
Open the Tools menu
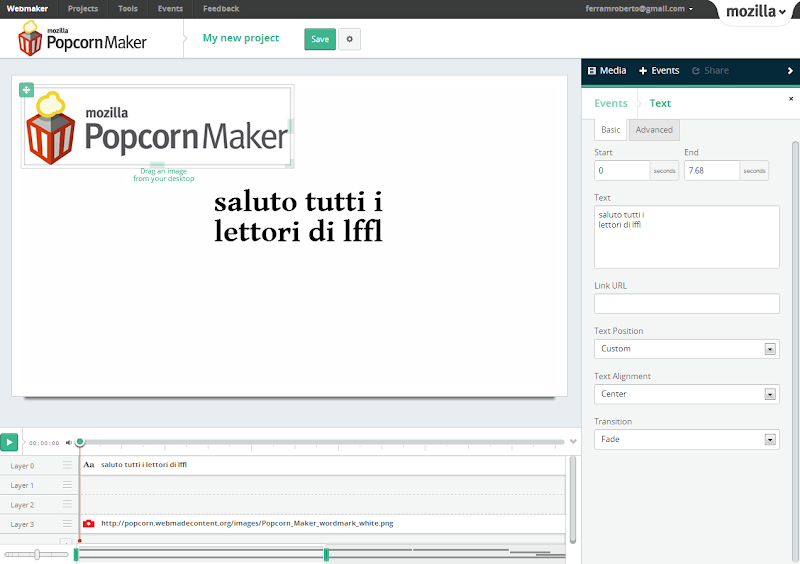pos(128,9)
